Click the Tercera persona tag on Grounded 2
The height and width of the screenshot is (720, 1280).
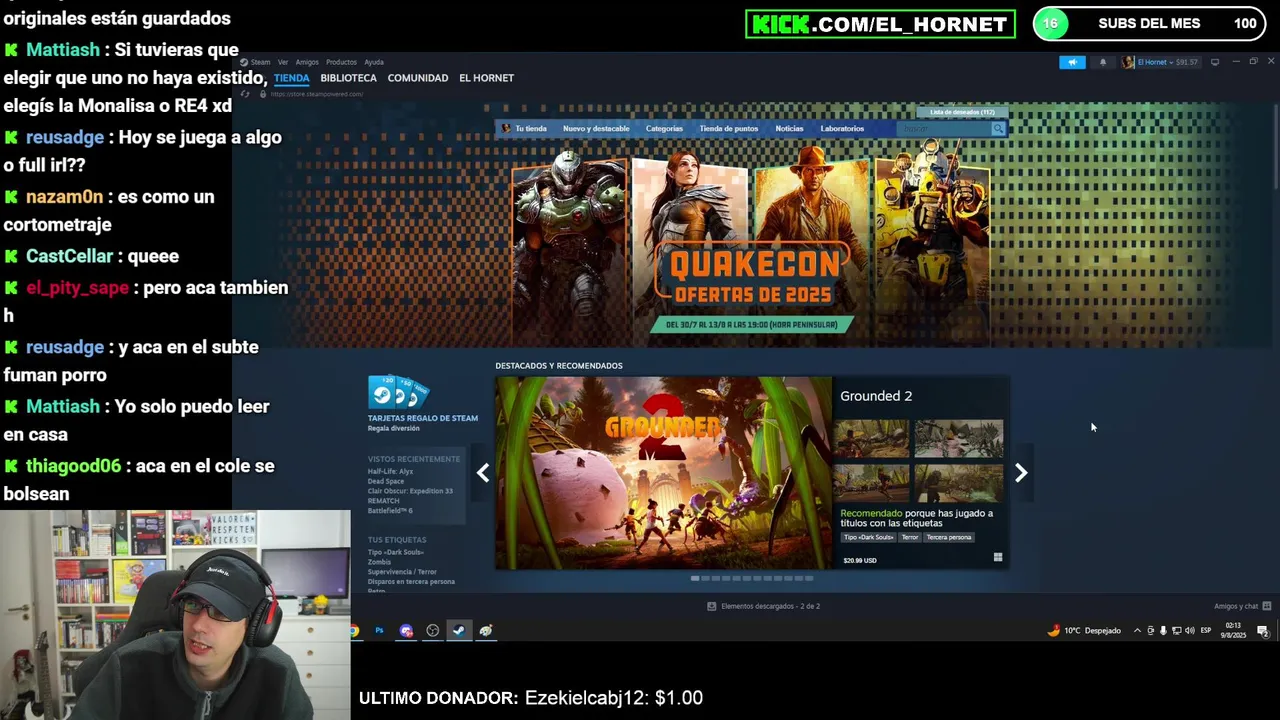coord(948,537)
